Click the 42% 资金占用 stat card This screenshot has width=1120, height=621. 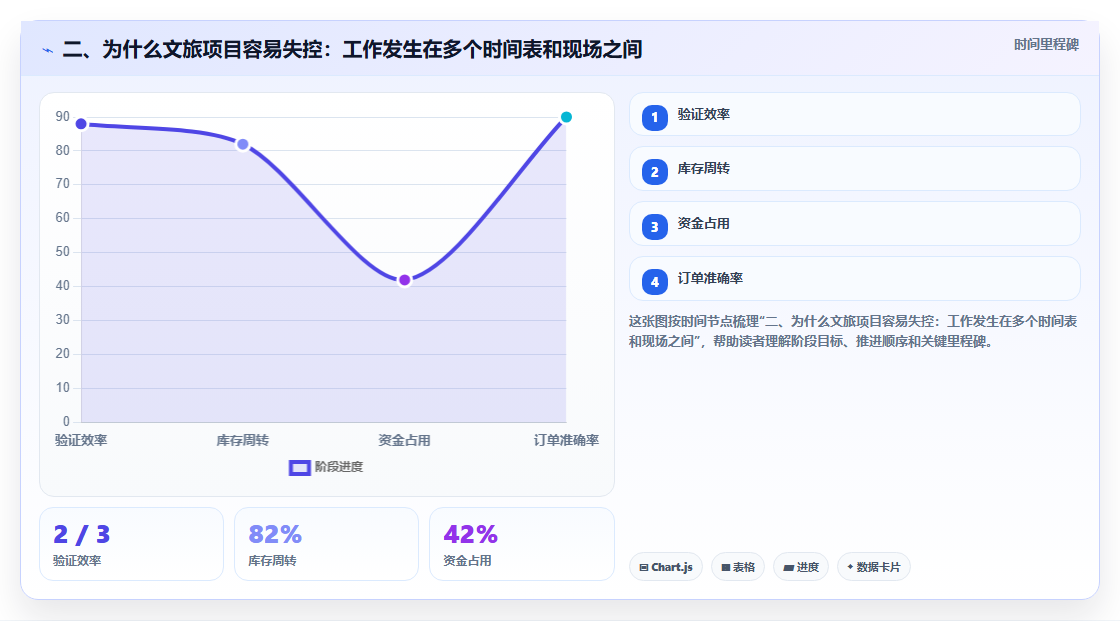[x=521, y=544]
